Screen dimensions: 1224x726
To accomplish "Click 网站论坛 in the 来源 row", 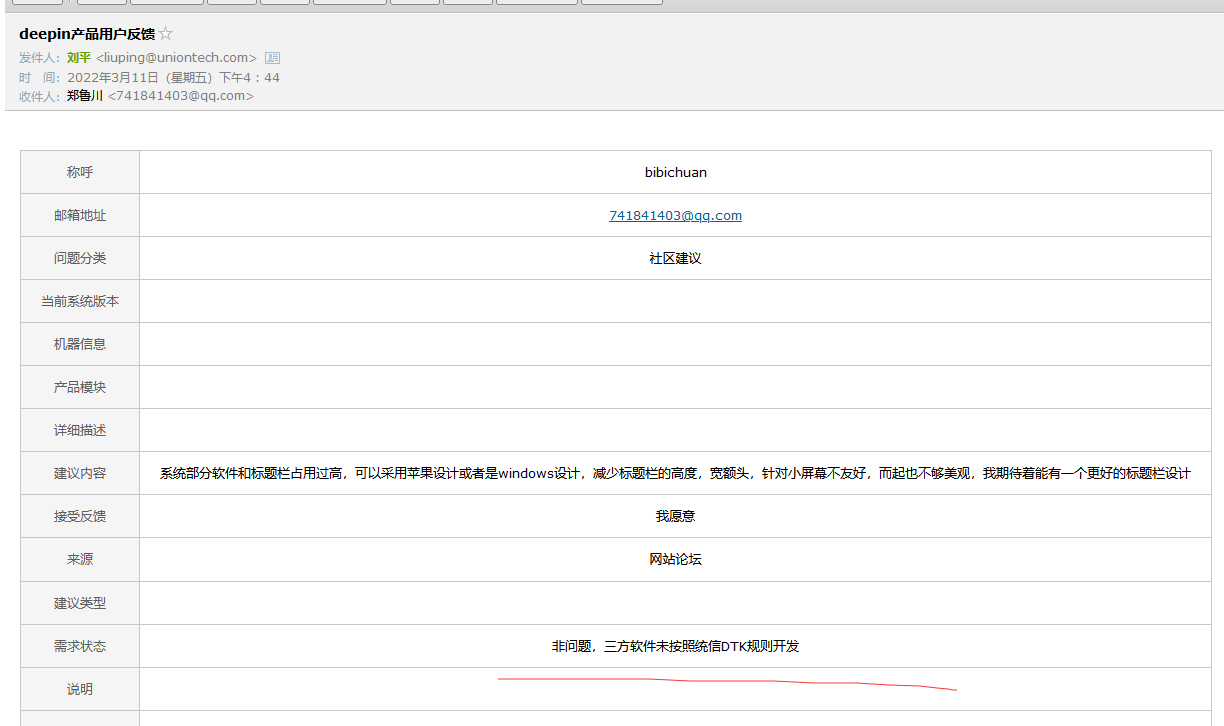I will [674, 559].
